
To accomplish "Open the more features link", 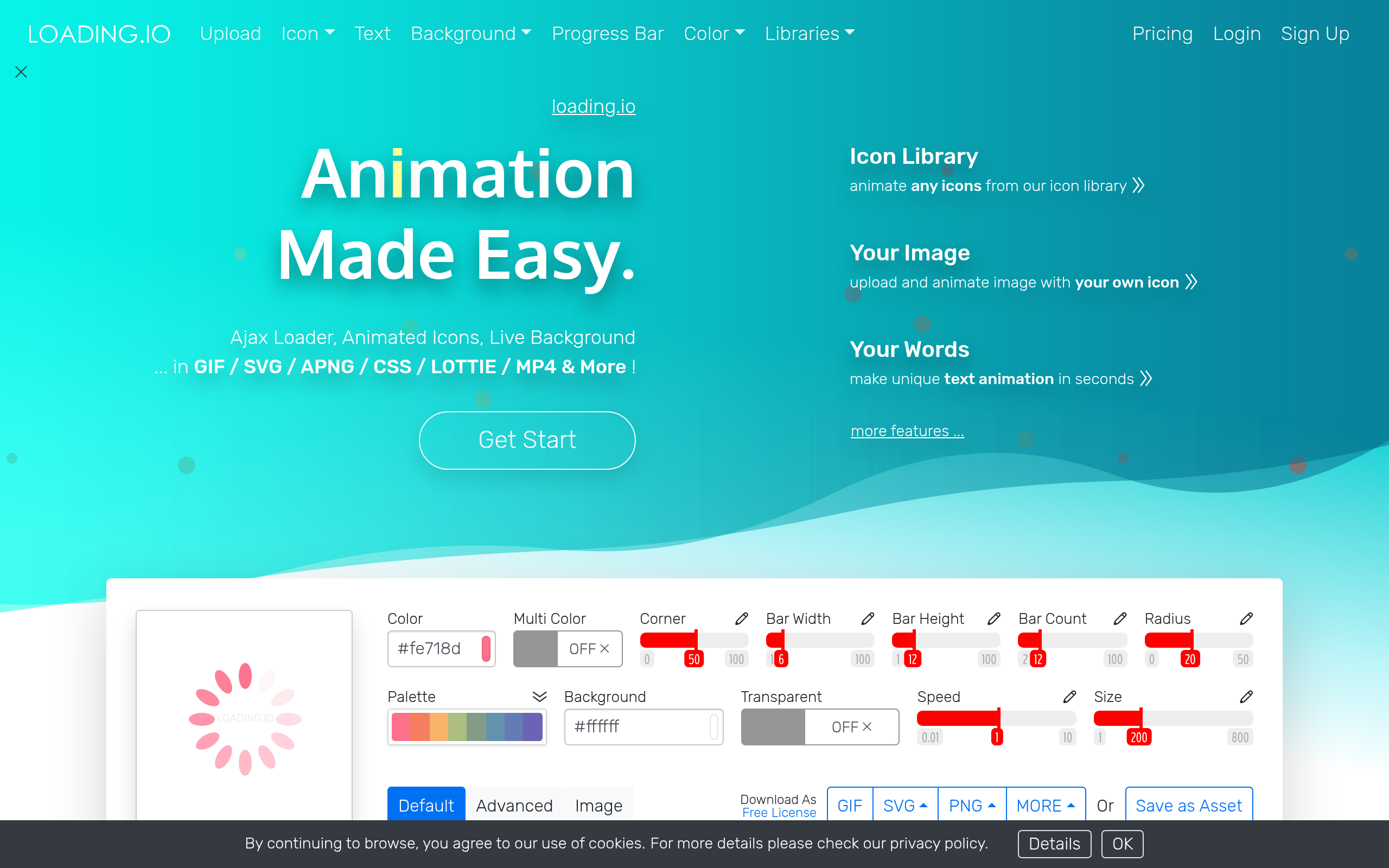I will point(907,431).
